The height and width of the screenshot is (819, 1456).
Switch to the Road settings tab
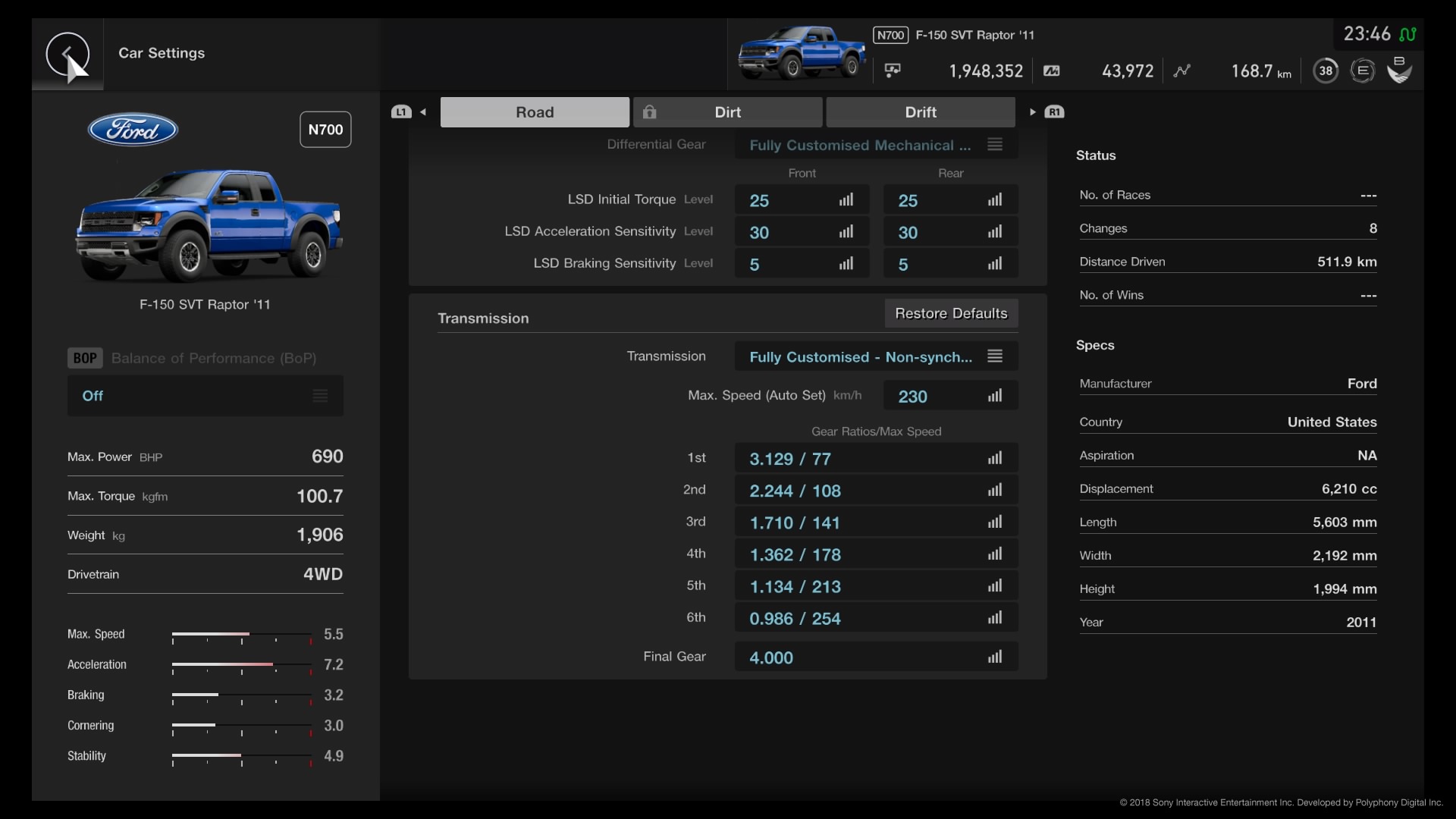(x=535, y=112)
